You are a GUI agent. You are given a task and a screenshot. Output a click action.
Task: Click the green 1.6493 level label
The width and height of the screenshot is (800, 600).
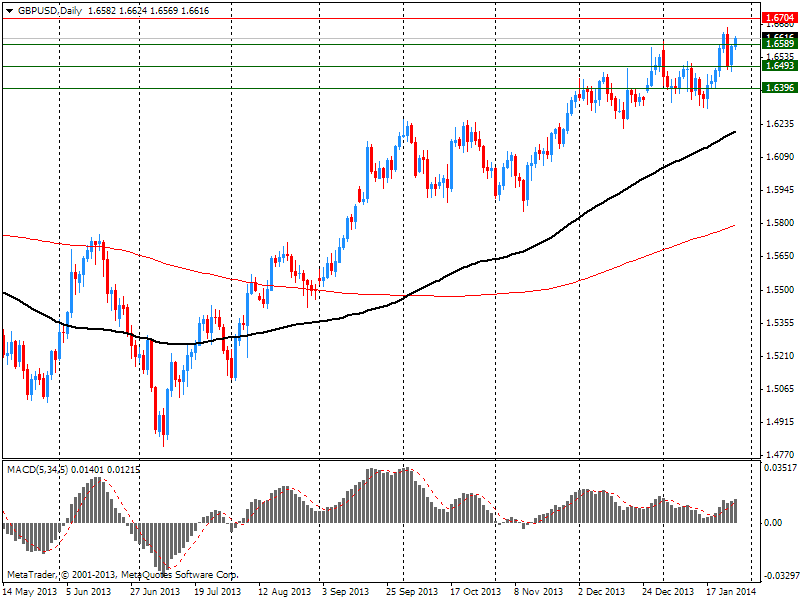[777, 66]
